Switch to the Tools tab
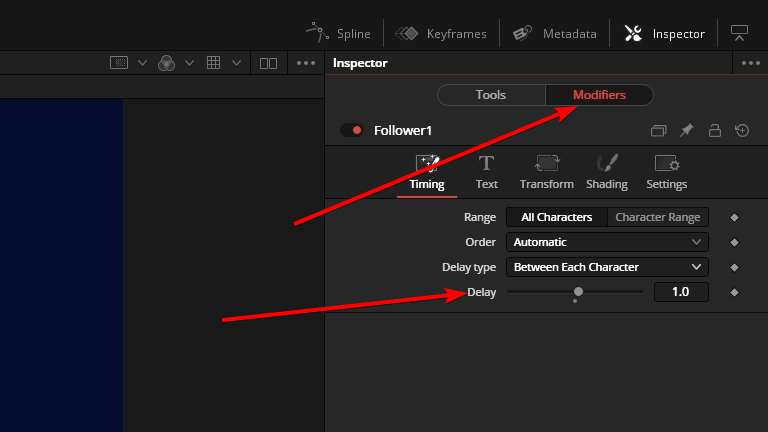768x432 pixels. tap(491, 95)
